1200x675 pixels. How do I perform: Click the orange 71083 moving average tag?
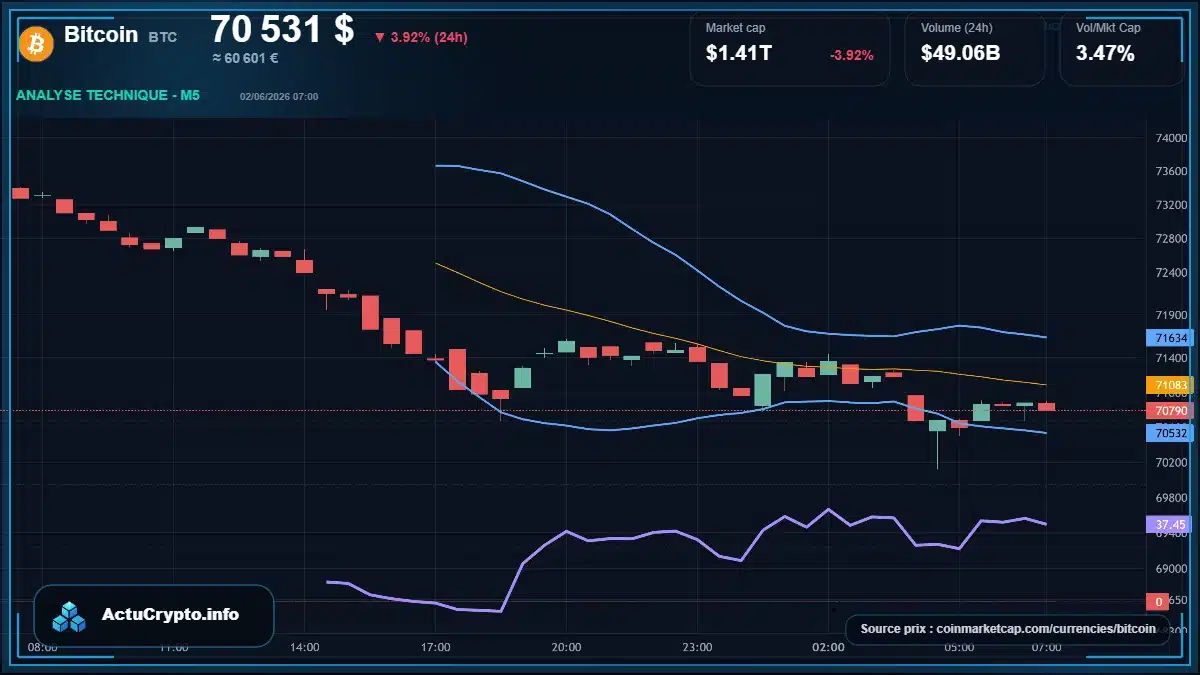pyautogui.click(x=1170, y=384)
